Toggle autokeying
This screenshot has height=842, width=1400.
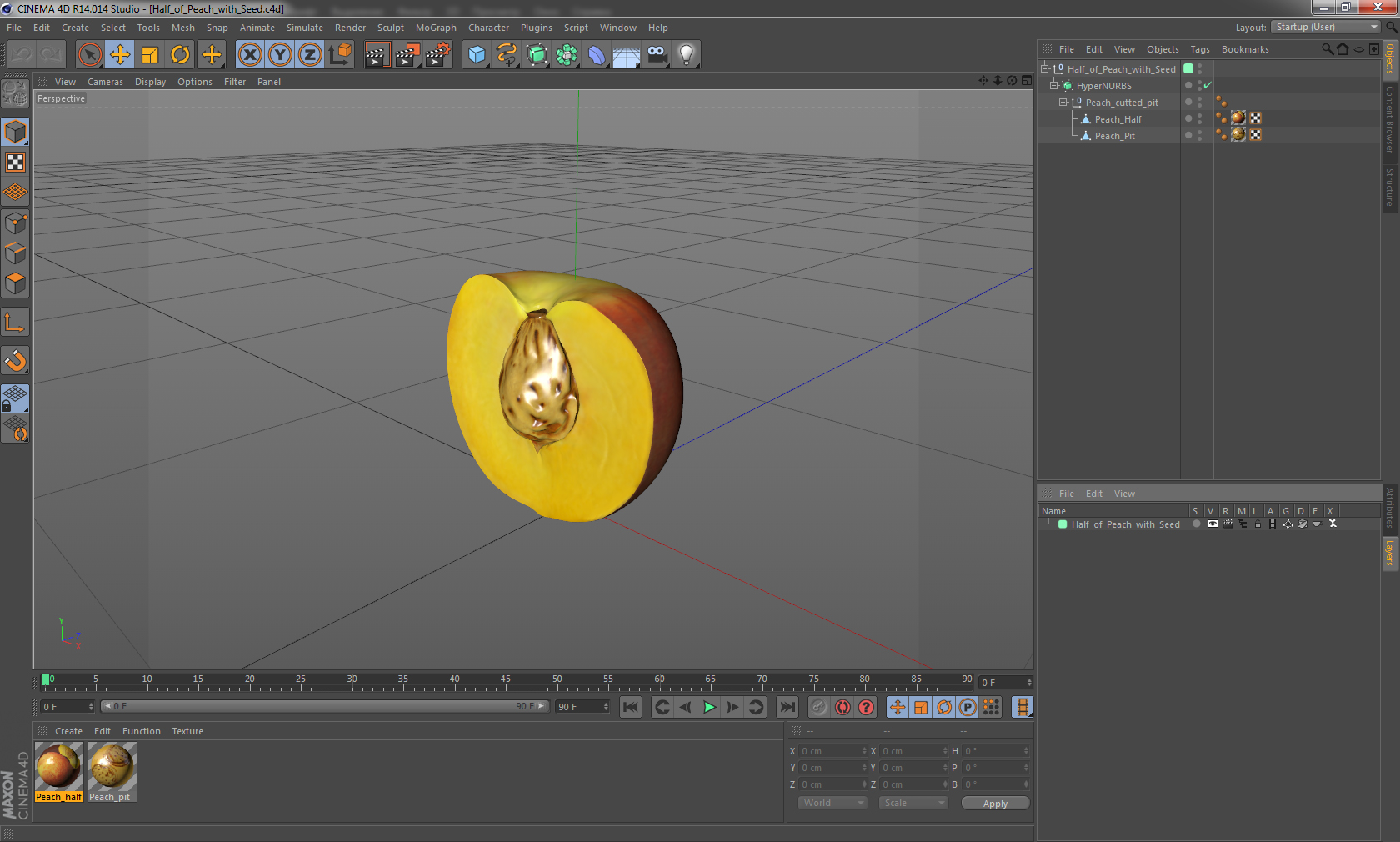coord(842,707)
